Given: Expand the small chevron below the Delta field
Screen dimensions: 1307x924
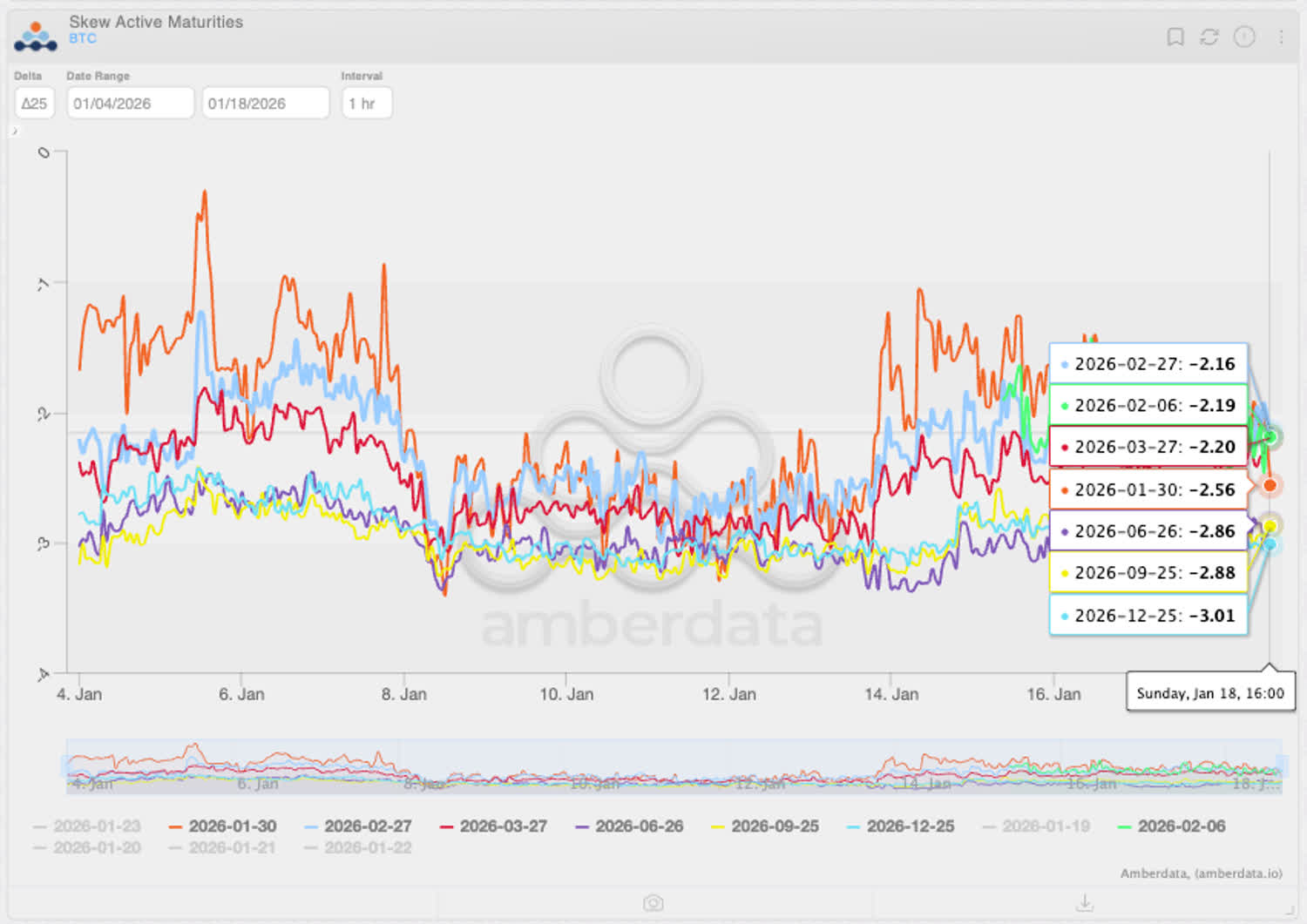Looking at the screenshot, I should click(x=15, y=132).
